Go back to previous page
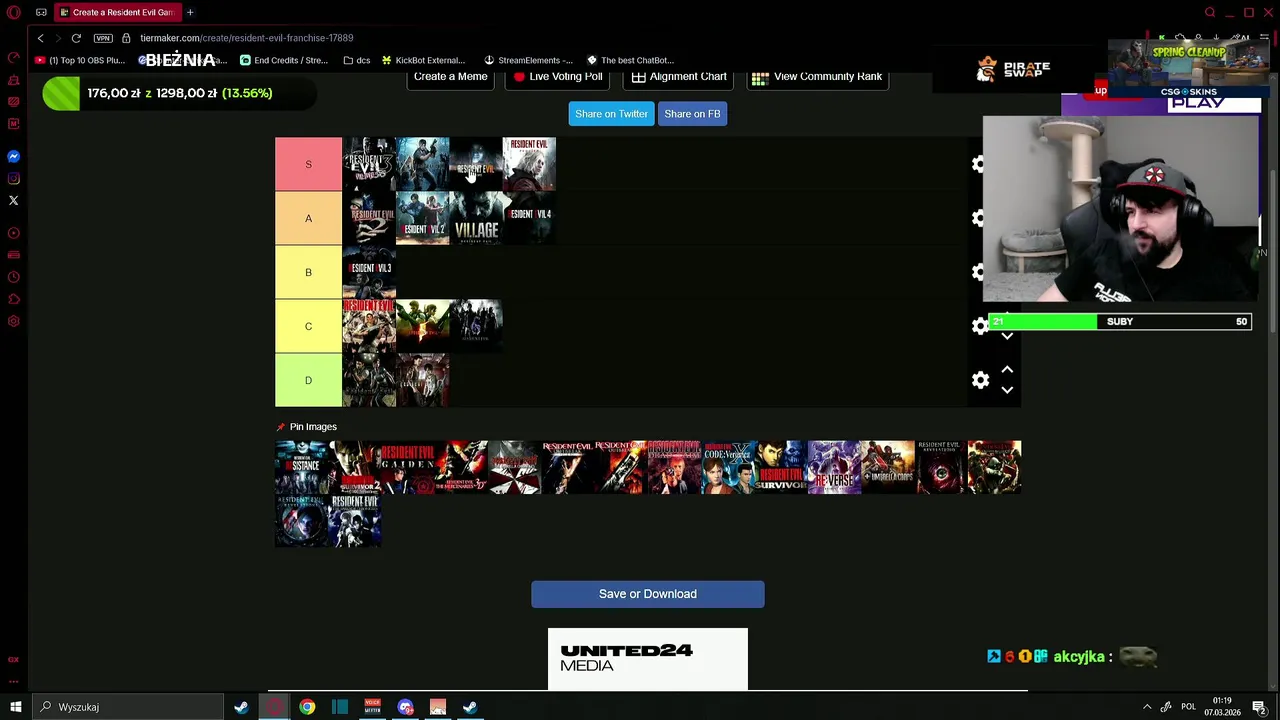The image size is (1280, 720). (x=40, y=38)
